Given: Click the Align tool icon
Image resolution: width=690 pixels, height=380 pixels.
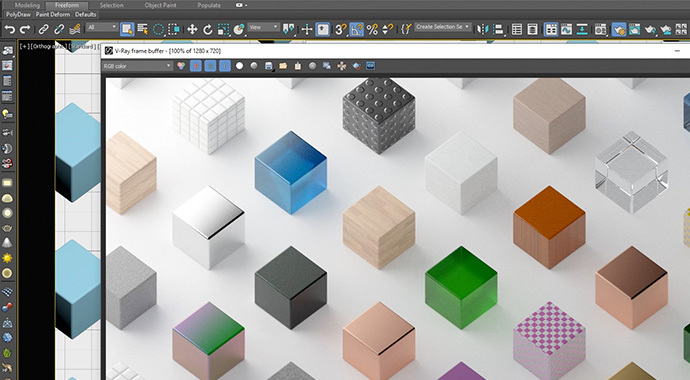Looking at the screenshot, I should tap(499, 29).
